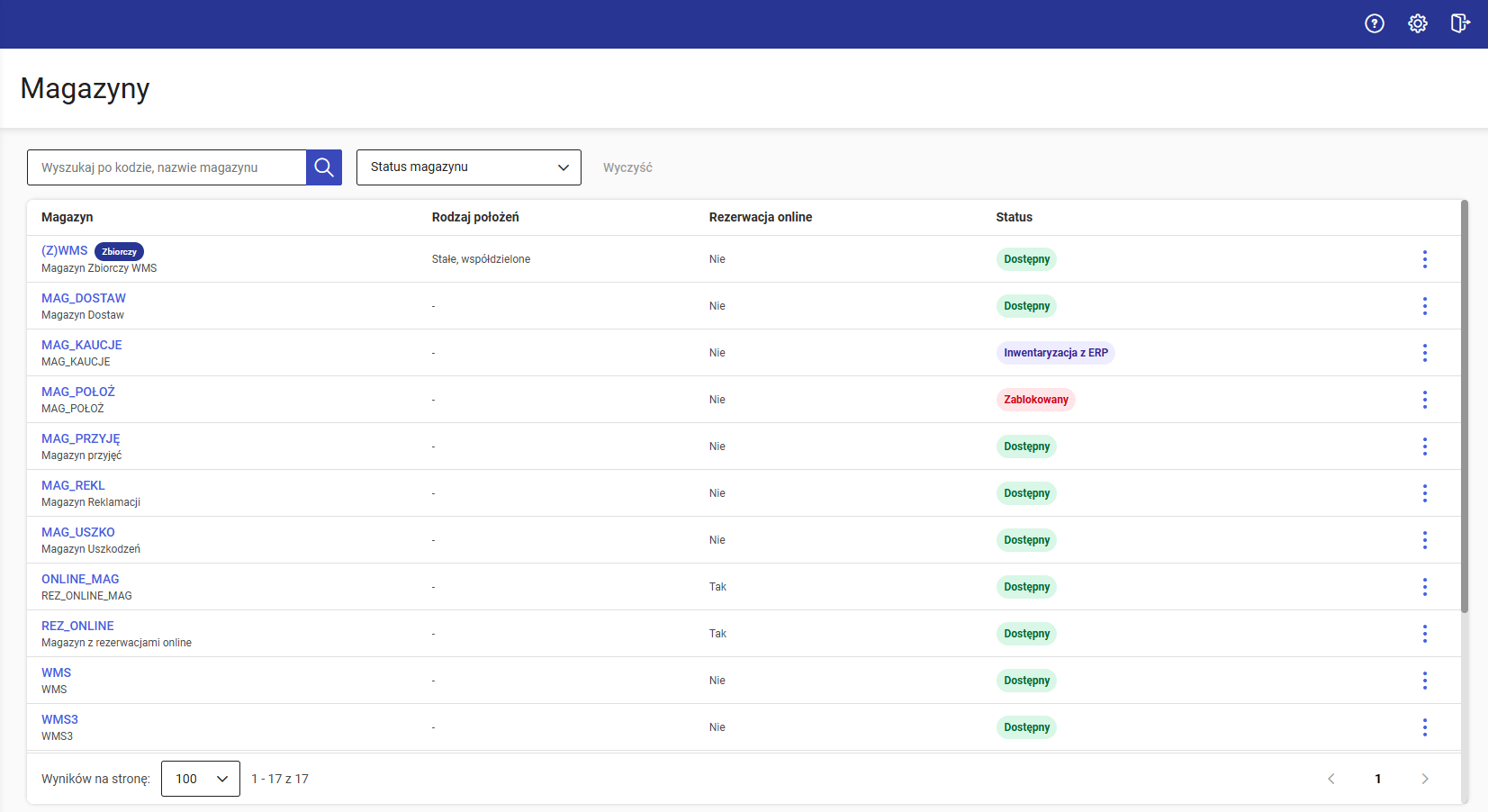
Task: Click the table vertical scrollbar
Action: 1464,405
